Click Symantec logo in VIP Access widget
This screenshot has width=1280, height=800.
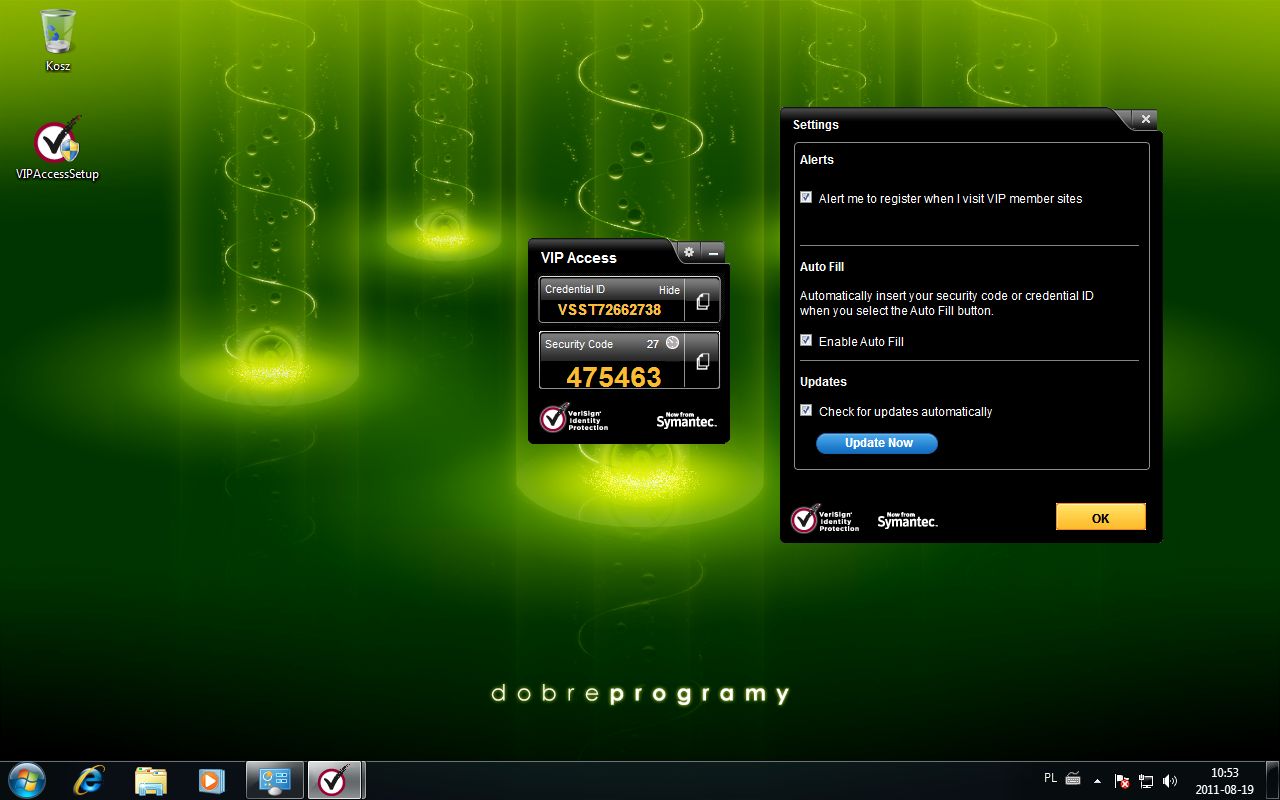pos(686,420)
